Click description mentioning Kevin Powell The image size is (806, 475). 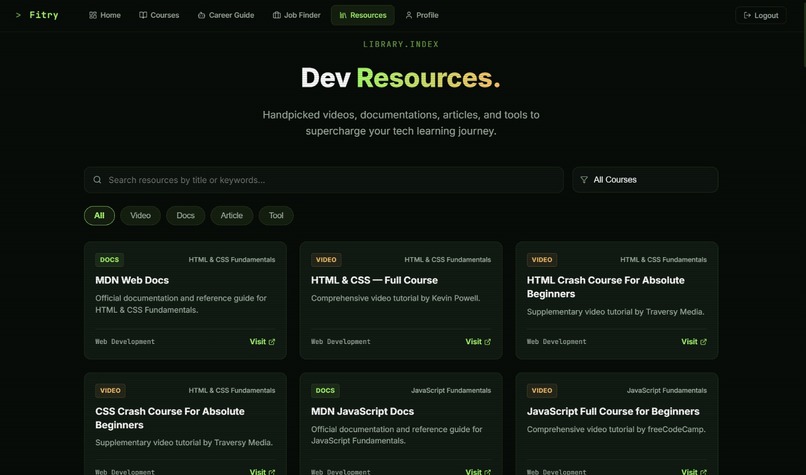pos(396,298)
